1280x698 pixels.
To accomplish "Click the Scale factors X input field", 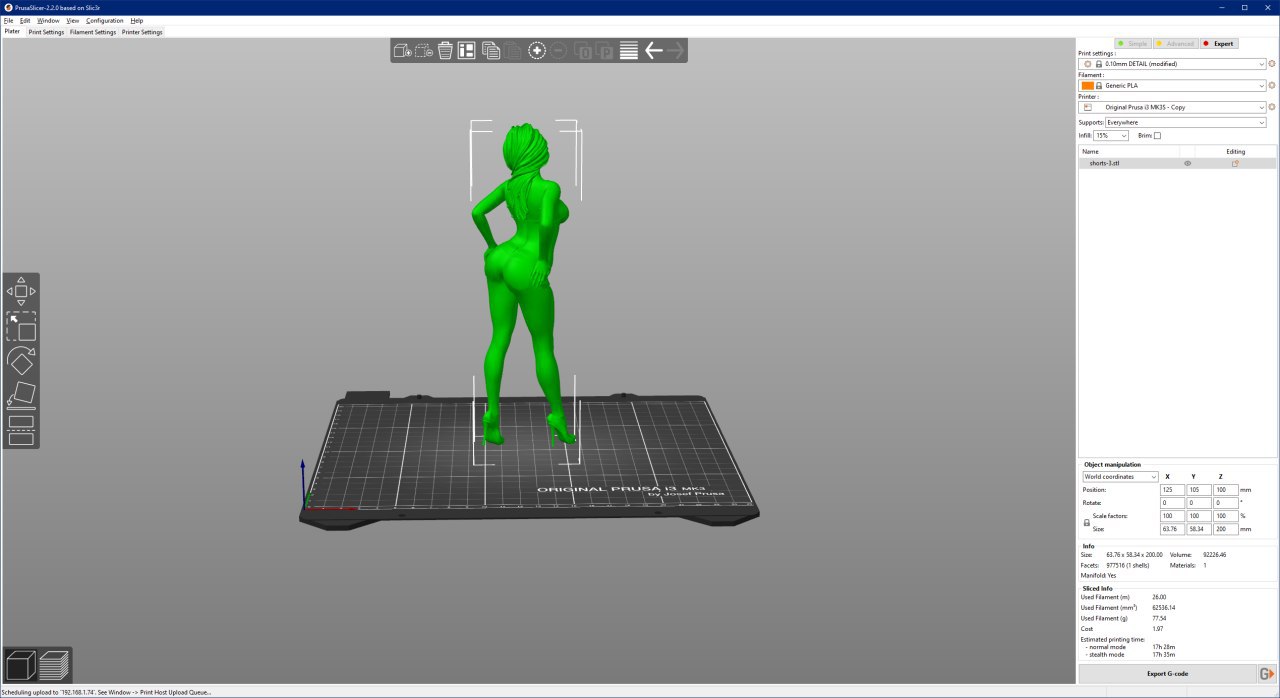I will 1172,515.
